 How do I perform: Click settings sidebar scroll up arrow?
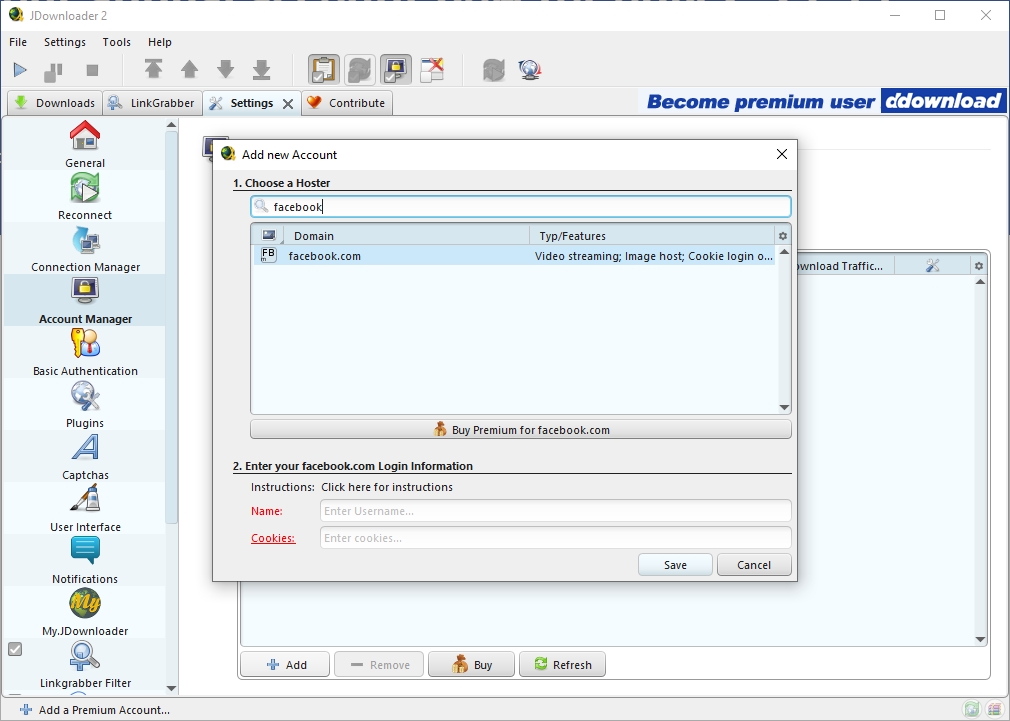pyautogui.click(x=171, y=125)
